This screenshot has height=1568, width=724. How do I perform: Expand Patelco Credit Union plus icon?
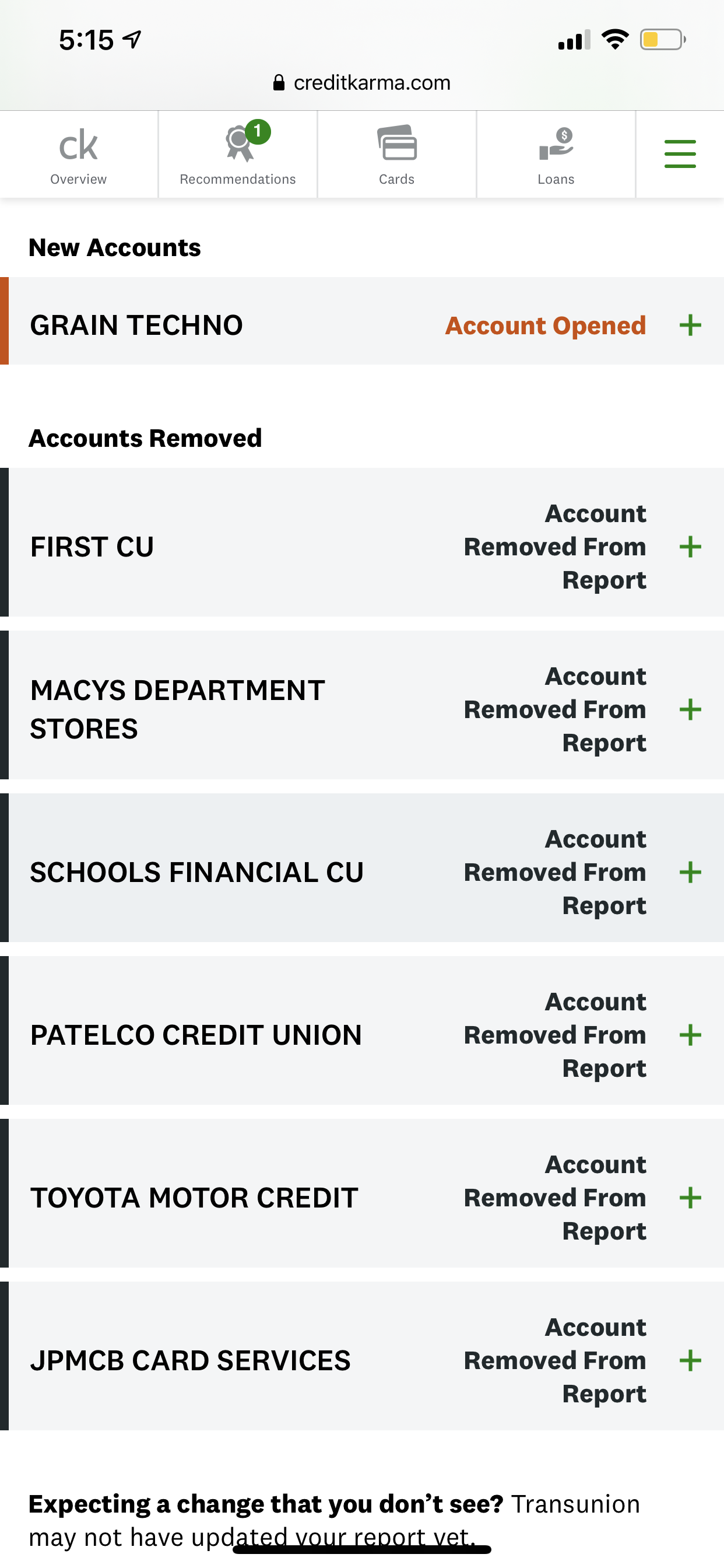690,1035
